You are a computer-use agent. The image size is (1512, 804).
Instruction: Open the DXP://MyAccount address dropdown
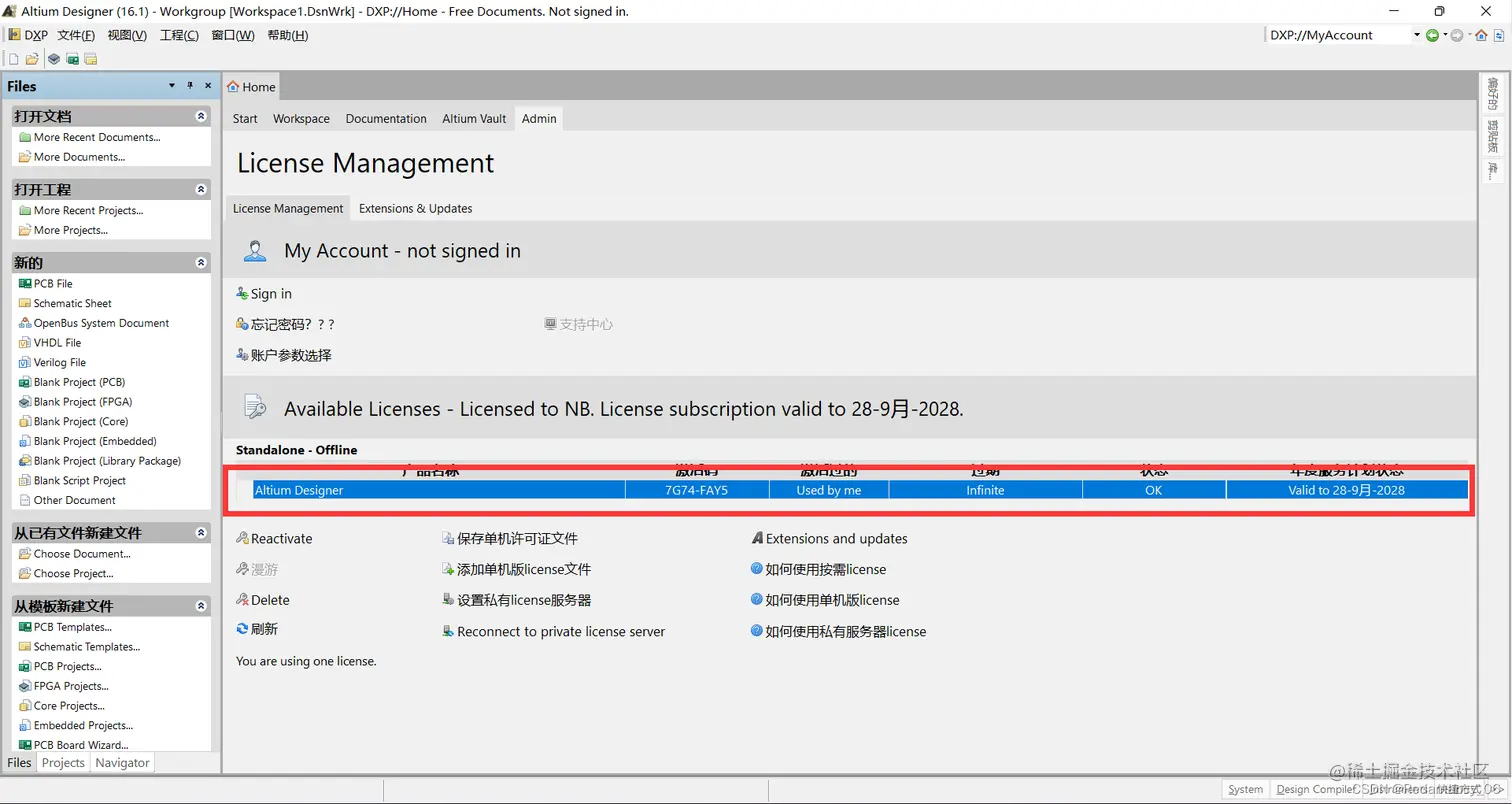1417,35
